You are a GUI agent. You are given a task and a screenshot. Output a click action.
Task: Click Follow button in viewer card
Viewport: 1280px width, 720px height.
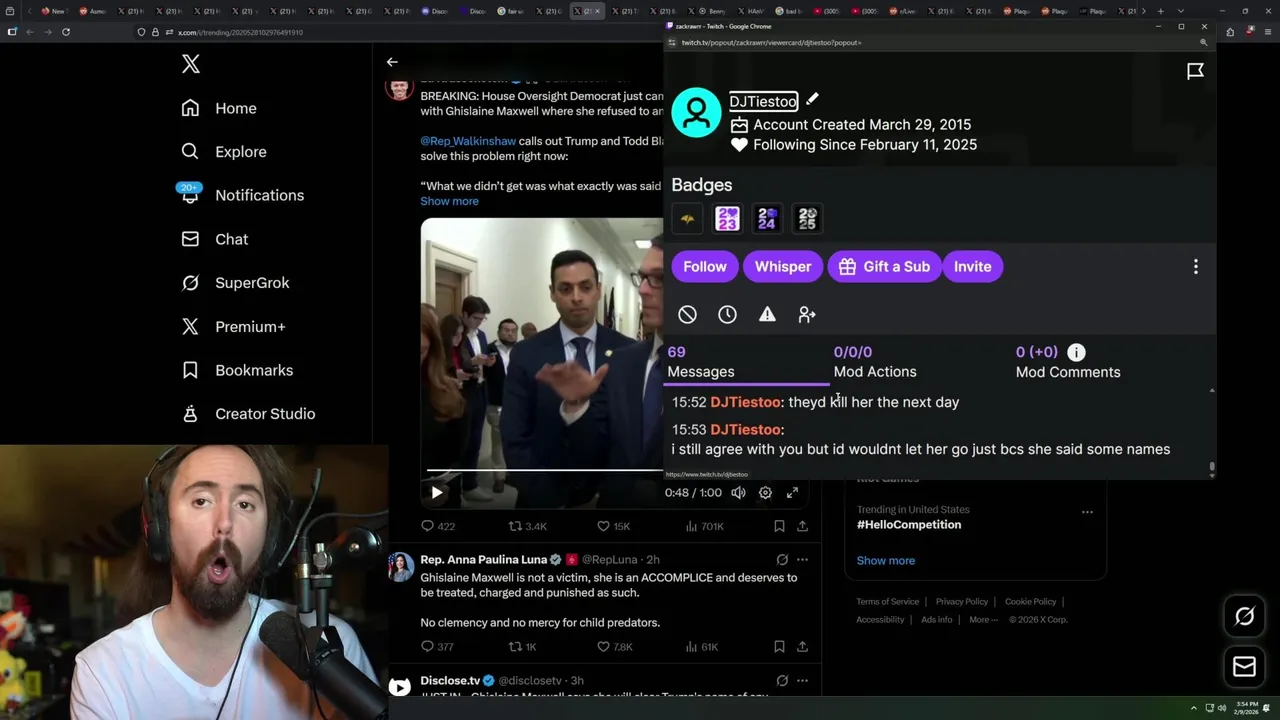(705, 267)
